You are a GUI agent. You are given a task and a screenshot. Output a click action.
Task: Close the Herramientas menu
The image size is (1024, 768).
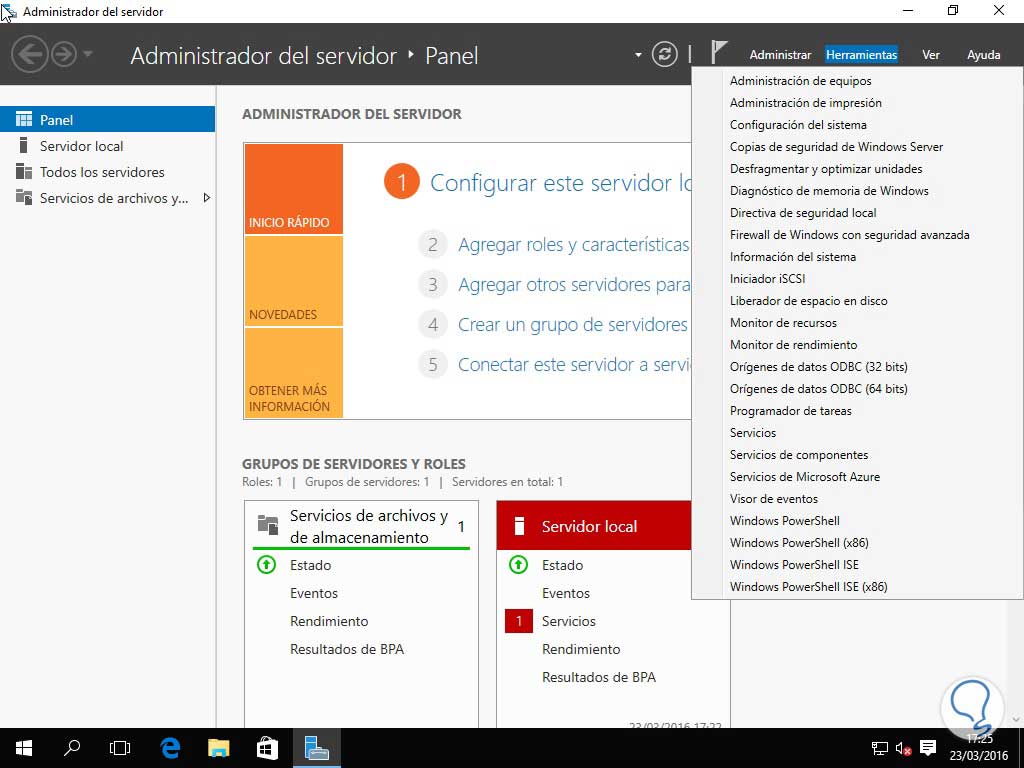(861, 55)
